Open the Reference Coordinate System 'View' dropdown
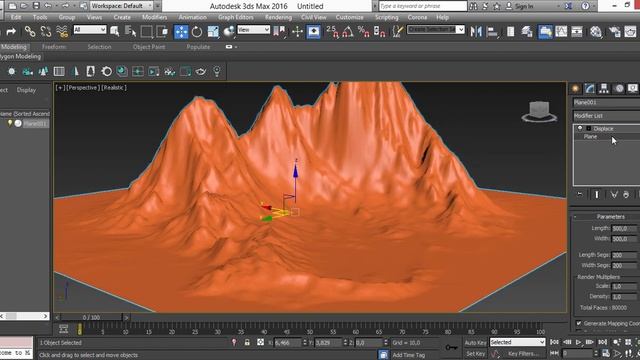Image resolution: width=640 pixels, height=360 pixels. [253, 30]
